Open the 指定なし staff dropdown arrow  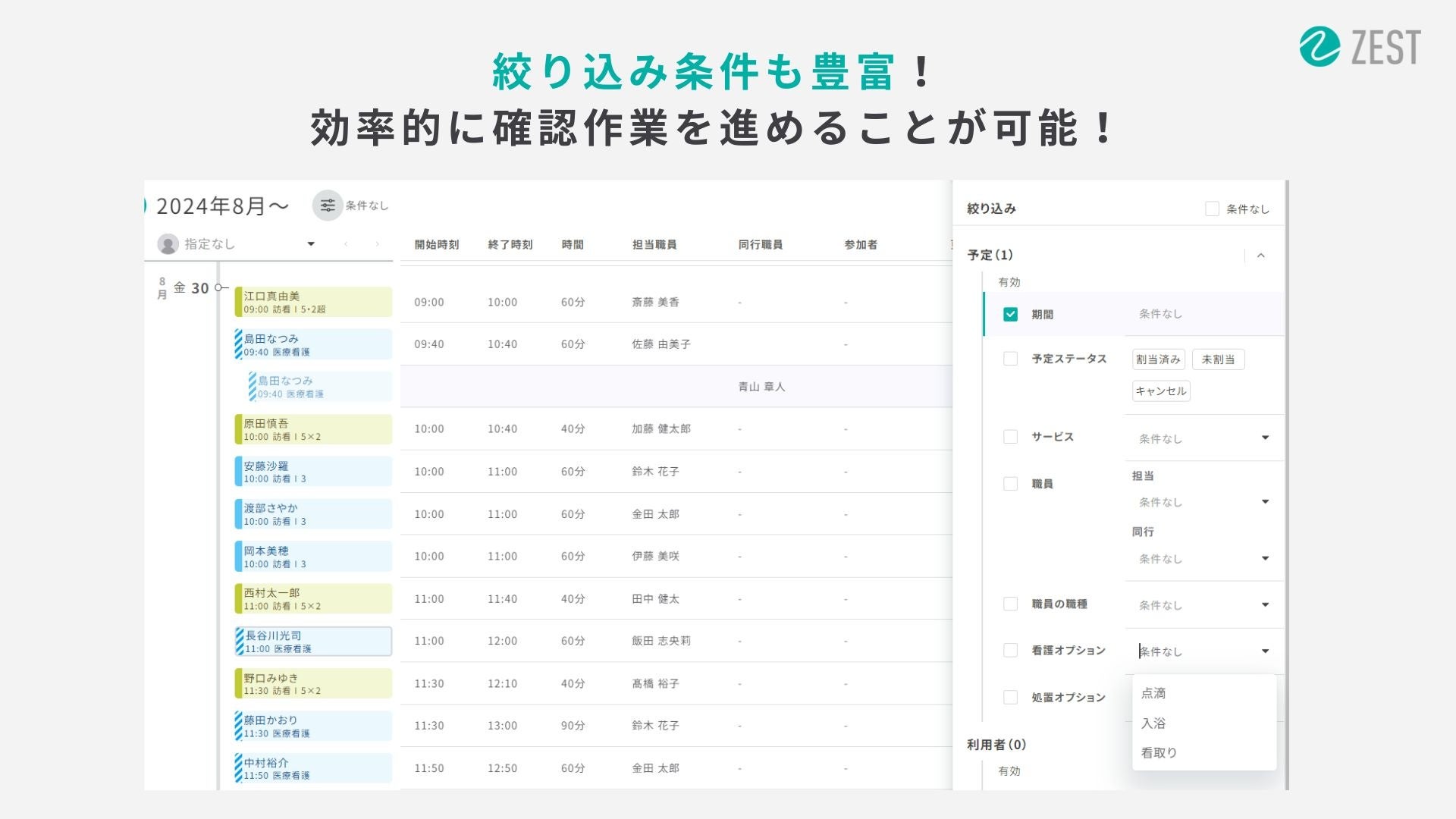311,244
